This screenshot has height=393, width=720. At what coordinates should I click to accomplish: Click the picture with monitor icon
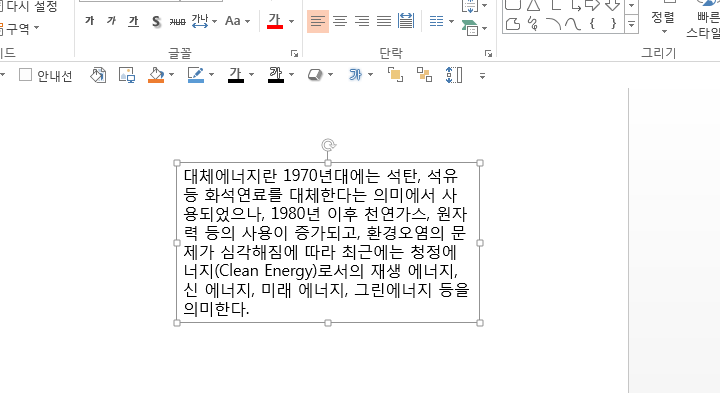(x=127, y=75)
